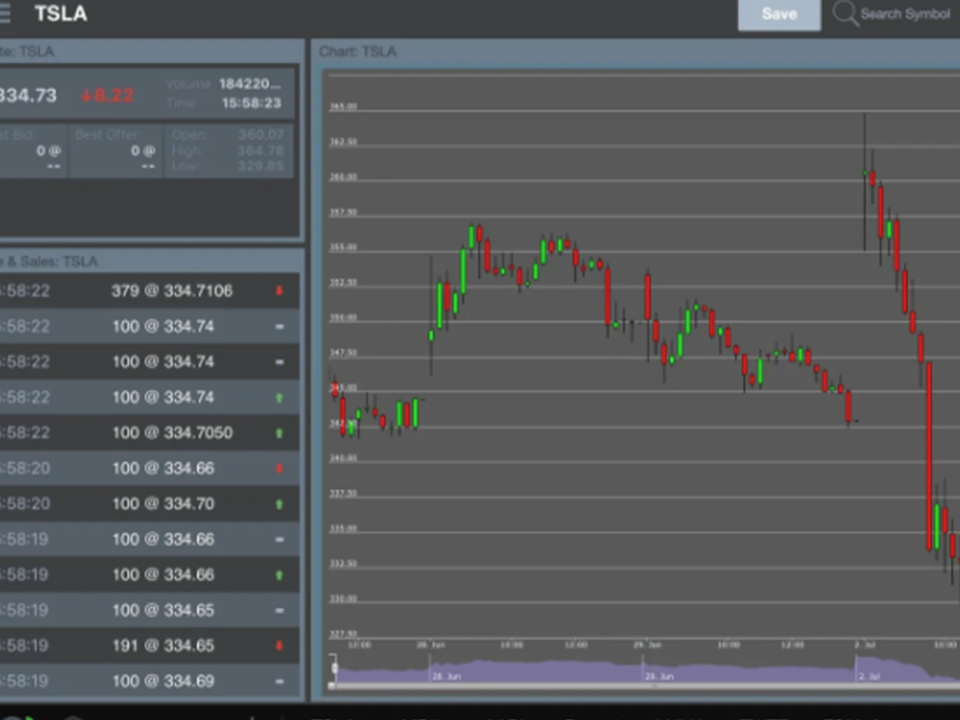Select the TSLA title in the header
960x720 pixels.
tap(61, 13)
